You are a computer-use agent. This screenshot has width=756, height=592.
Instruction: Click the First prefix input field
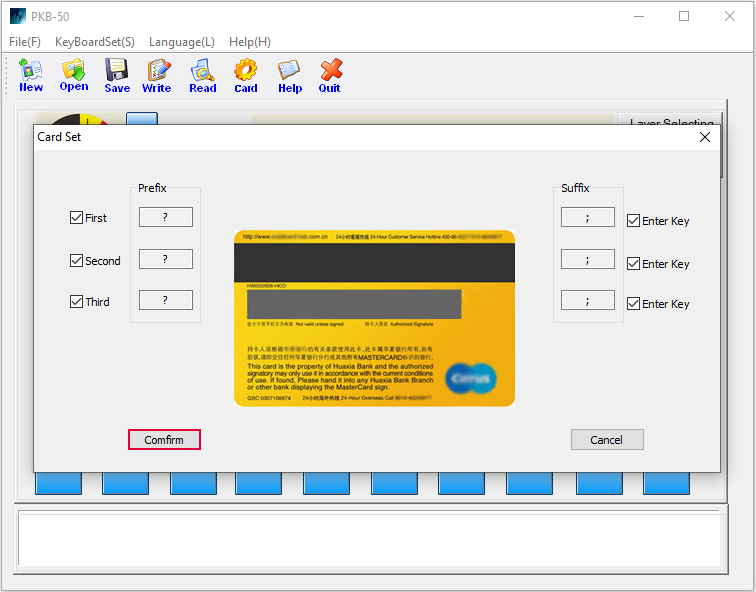pyautogui.click(x=166, y=218)
